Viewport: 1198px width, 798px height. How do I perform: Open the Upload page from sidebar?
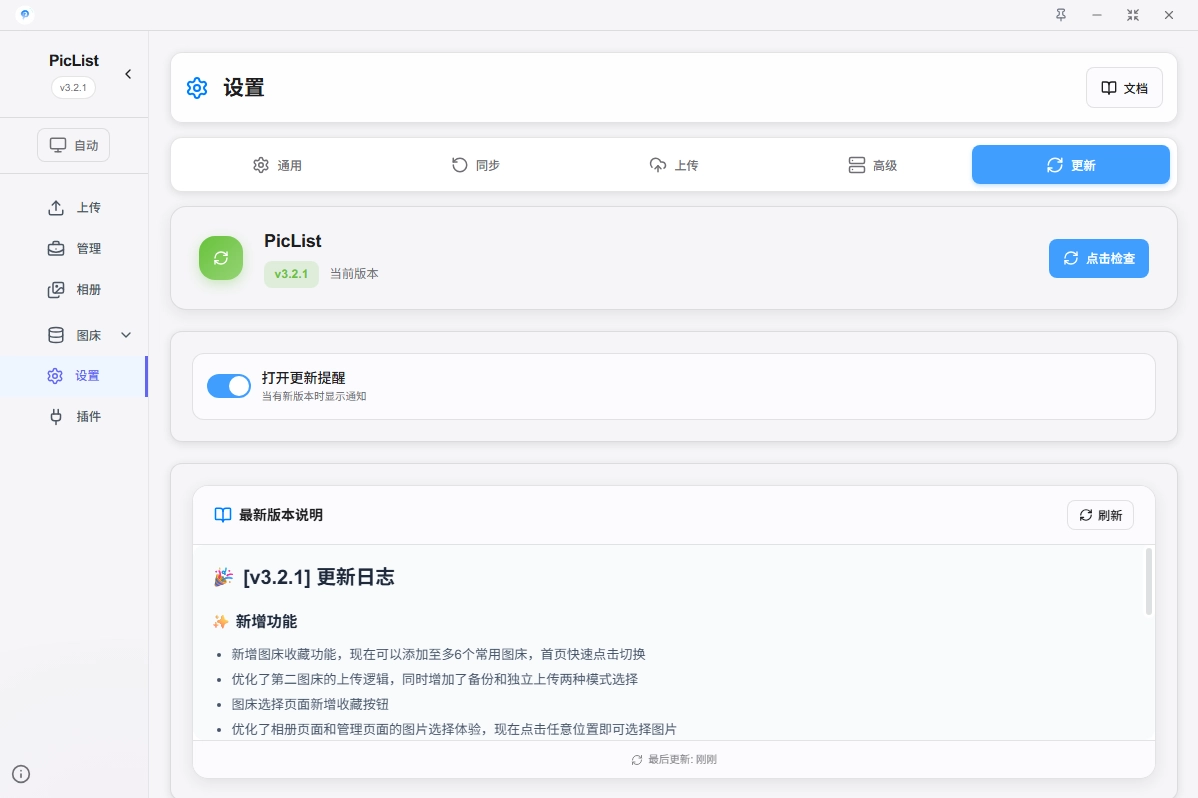pyautogui.click(x=75, y=208)
